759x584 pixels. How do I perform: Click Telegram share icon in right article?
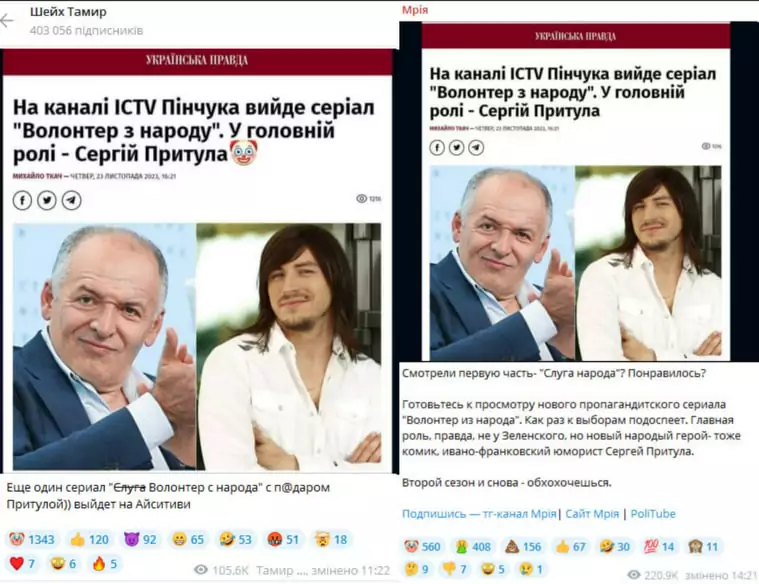pyautogui.click(x=476, y=147)
